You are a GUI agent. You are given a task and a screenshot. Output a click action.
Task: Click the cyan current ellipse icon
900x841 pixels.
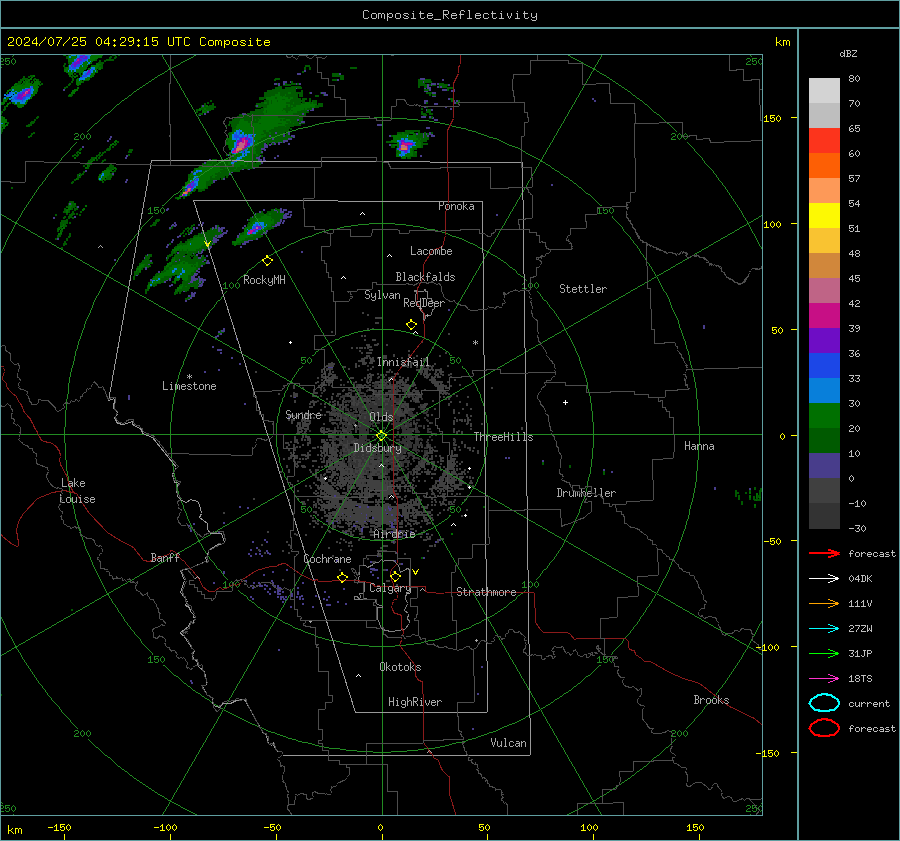coord(824,703)
